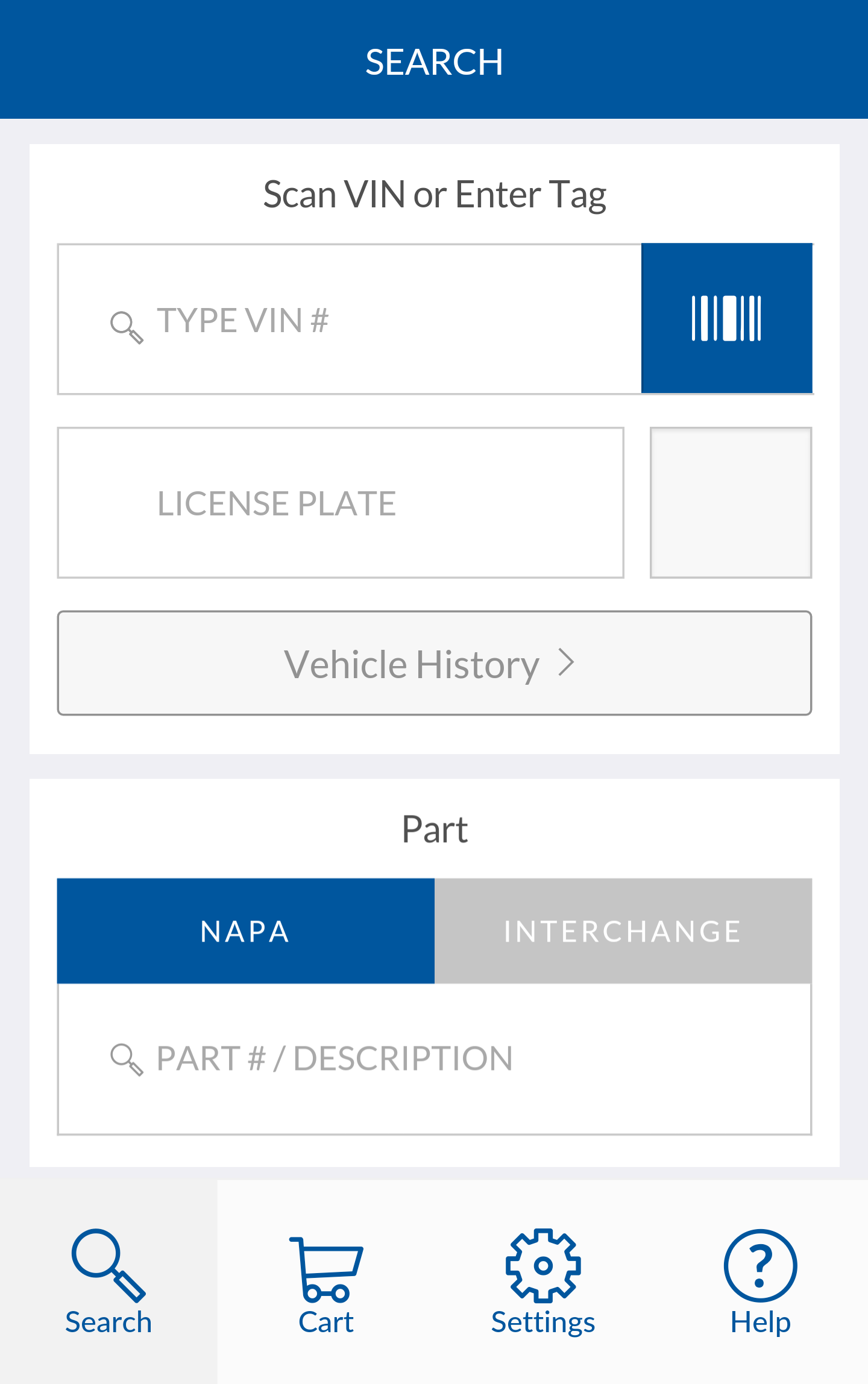Switch to INTERCHANGE part search

(x=623, y=931)
